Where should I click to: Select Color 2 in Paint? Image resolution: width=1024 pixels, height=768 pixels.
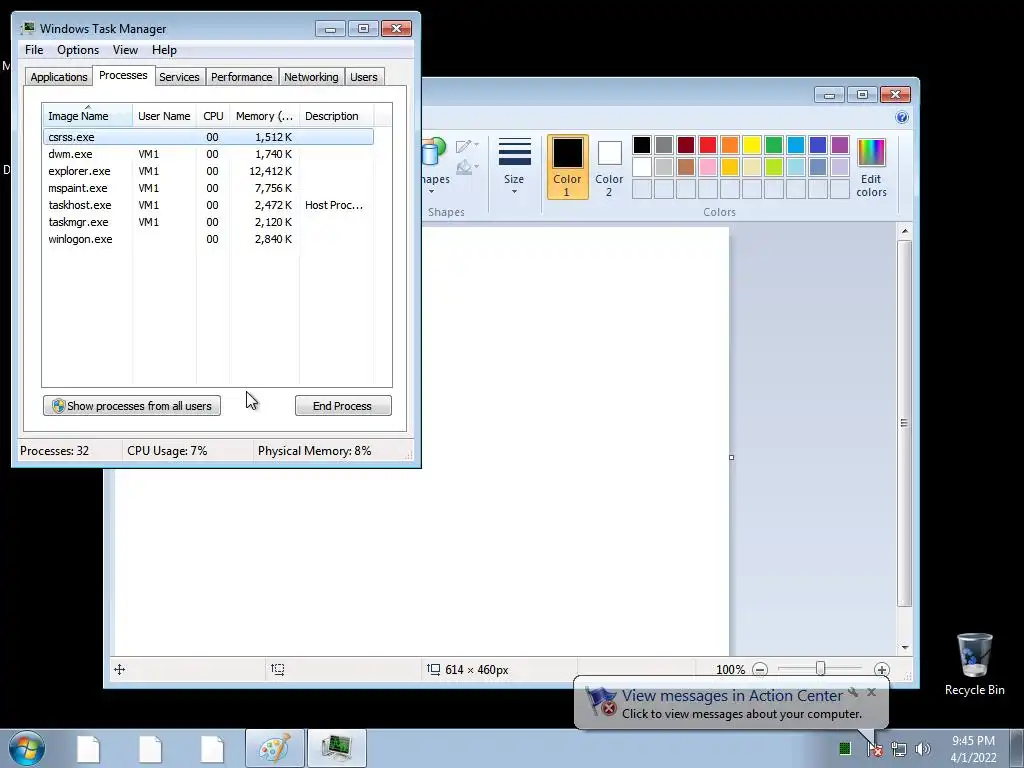tap(609, 167)
